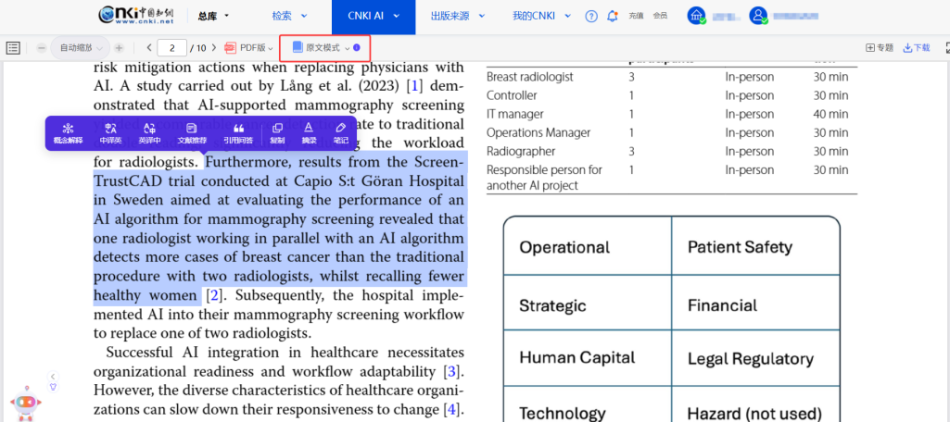The image size is (950, 422).
Task: Click the Chinese-to-English translate icon
Action: [110, 132]
